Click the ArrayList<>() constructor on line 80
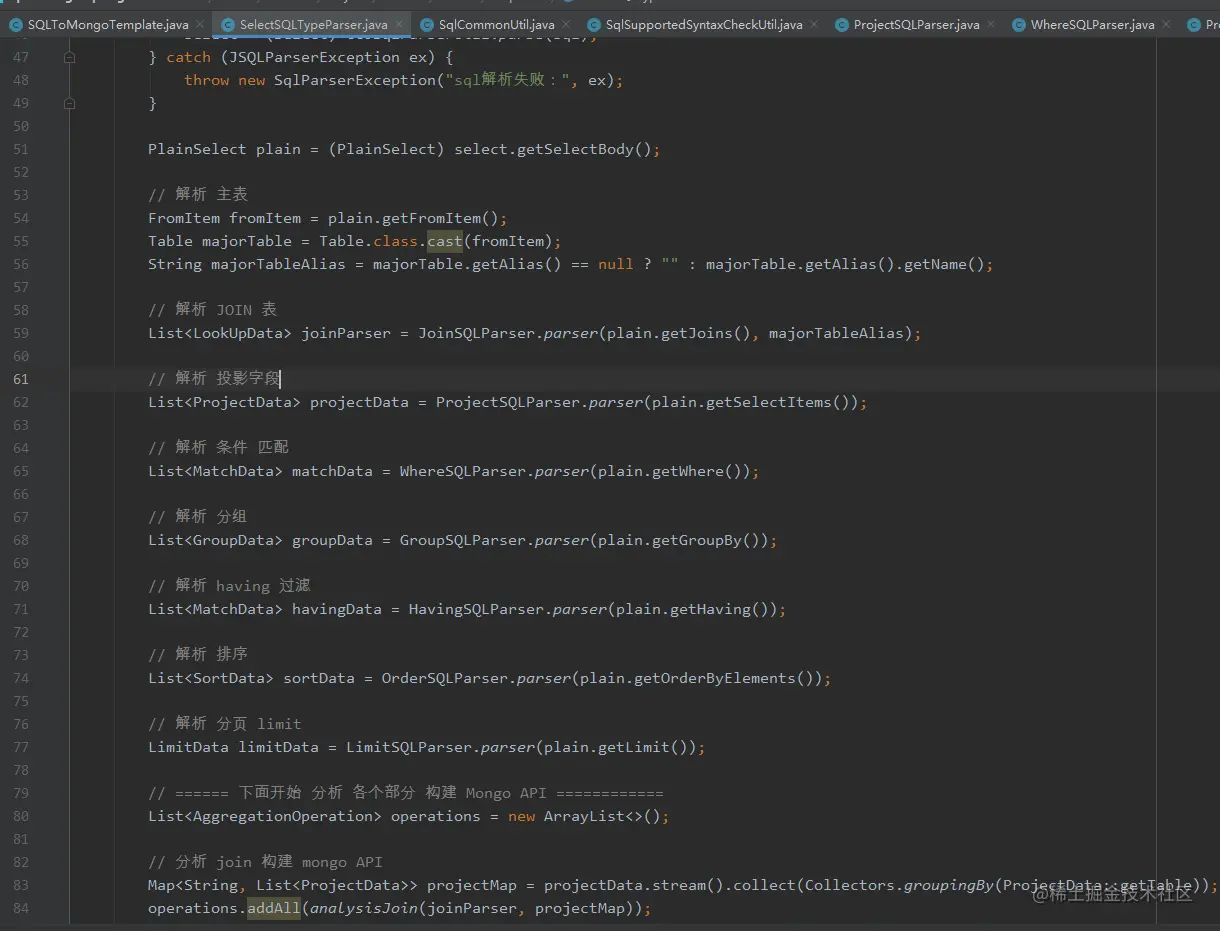The image size is (1220, 931). coord(602,816)
